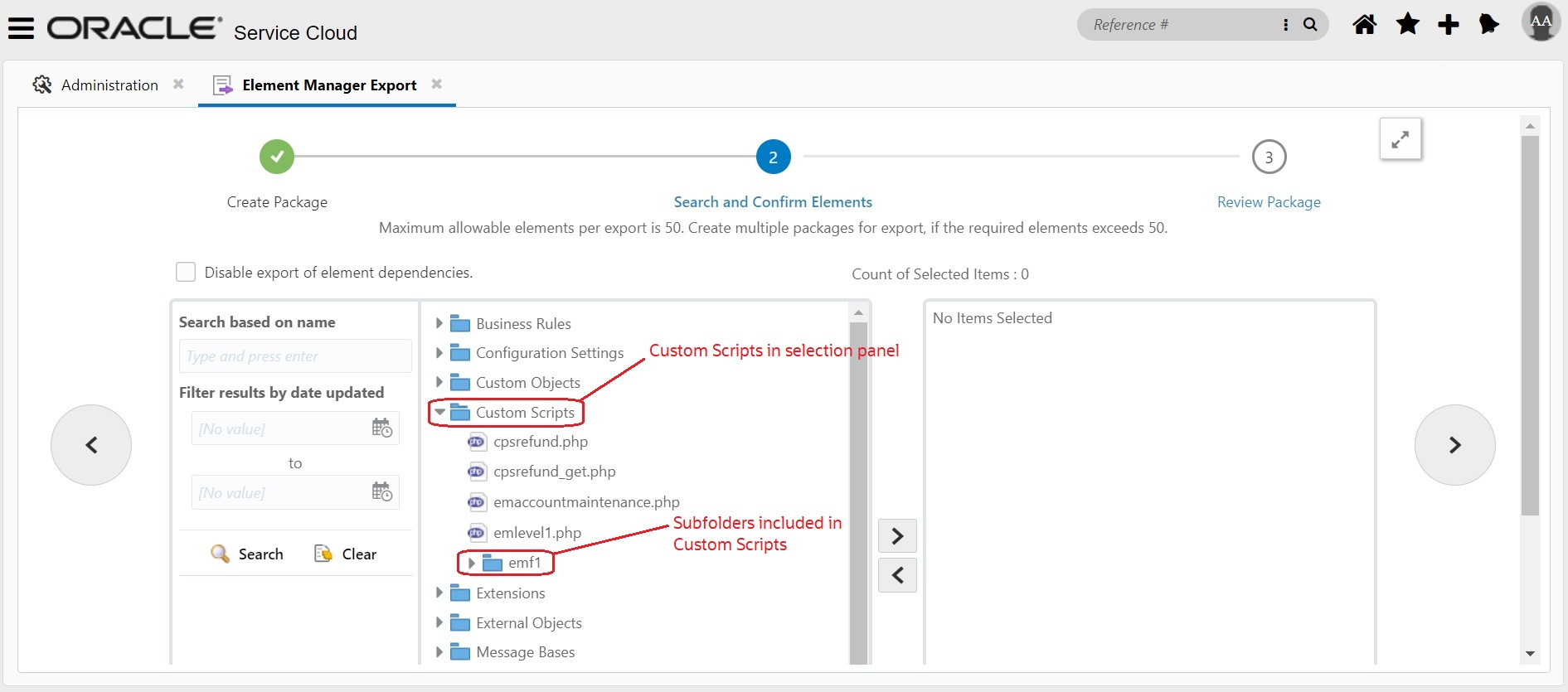Click the Home icon in header

pos(1364,25)
